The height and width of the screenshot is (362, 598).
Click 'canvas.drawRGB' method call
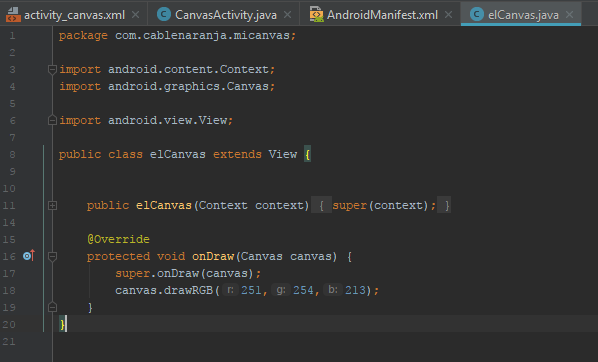coord(164,290)
